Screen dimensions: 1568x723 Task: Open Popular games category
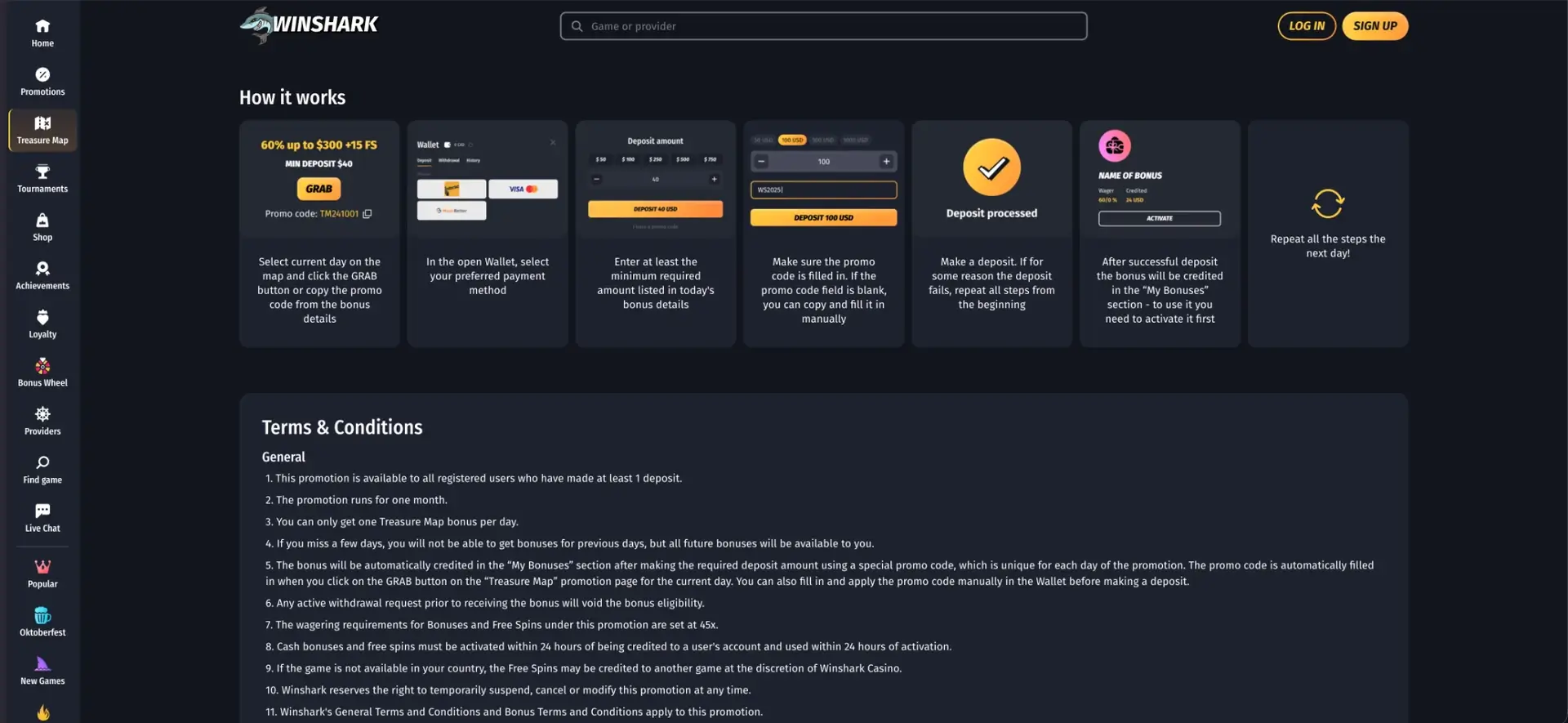point(42,573)
